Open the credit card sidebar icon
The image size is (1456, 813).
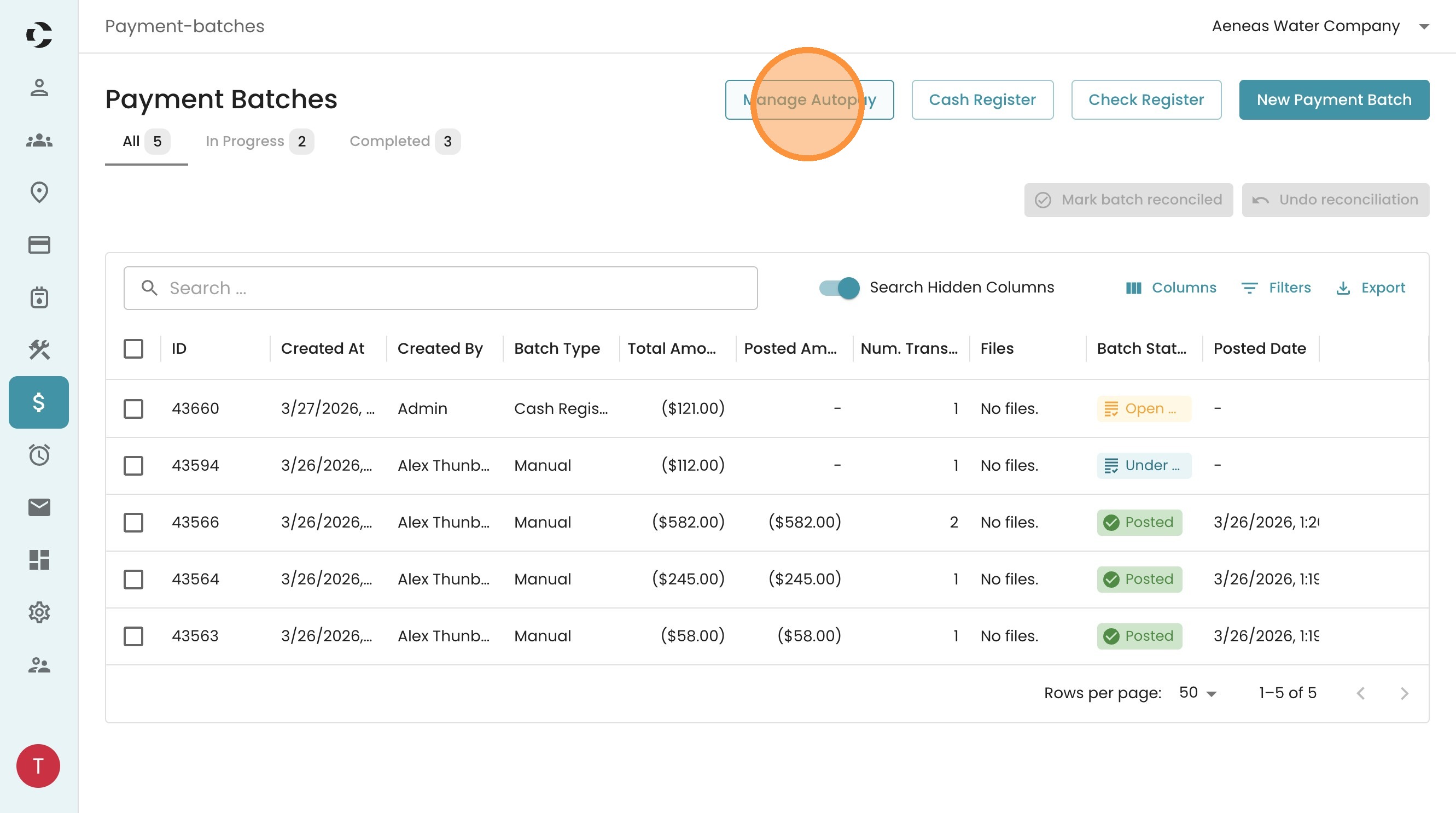pyautogui.click(x=39, y=245)
